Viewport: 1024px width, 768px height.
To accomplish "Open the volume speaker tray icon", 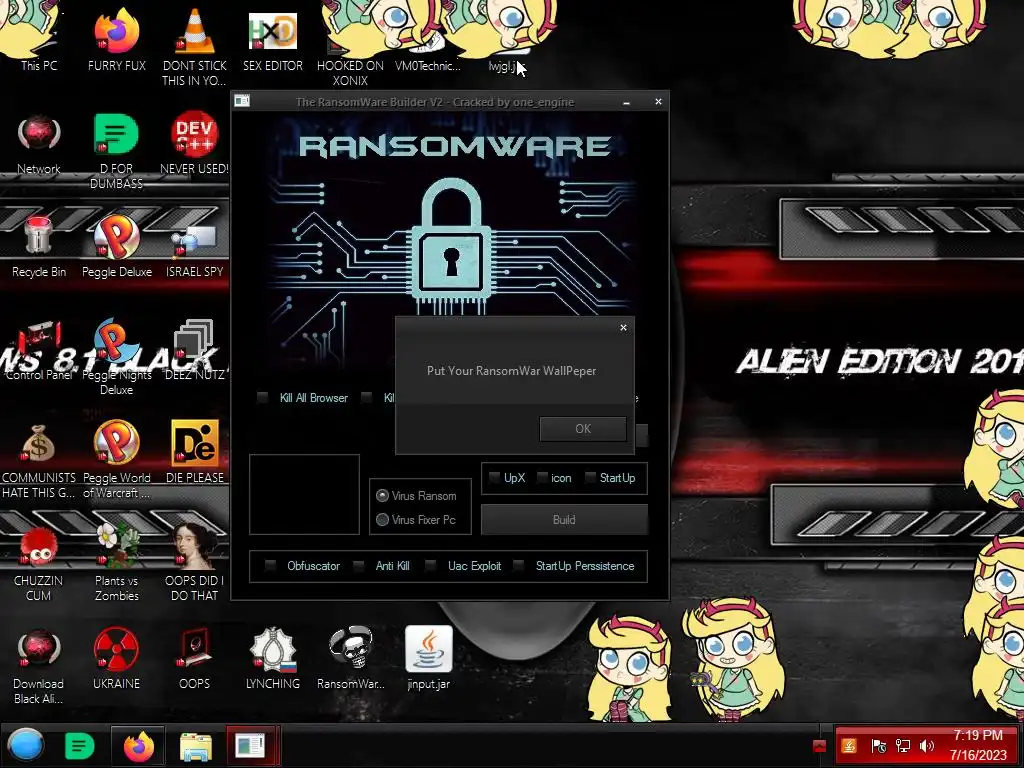I will pos(927,746).
